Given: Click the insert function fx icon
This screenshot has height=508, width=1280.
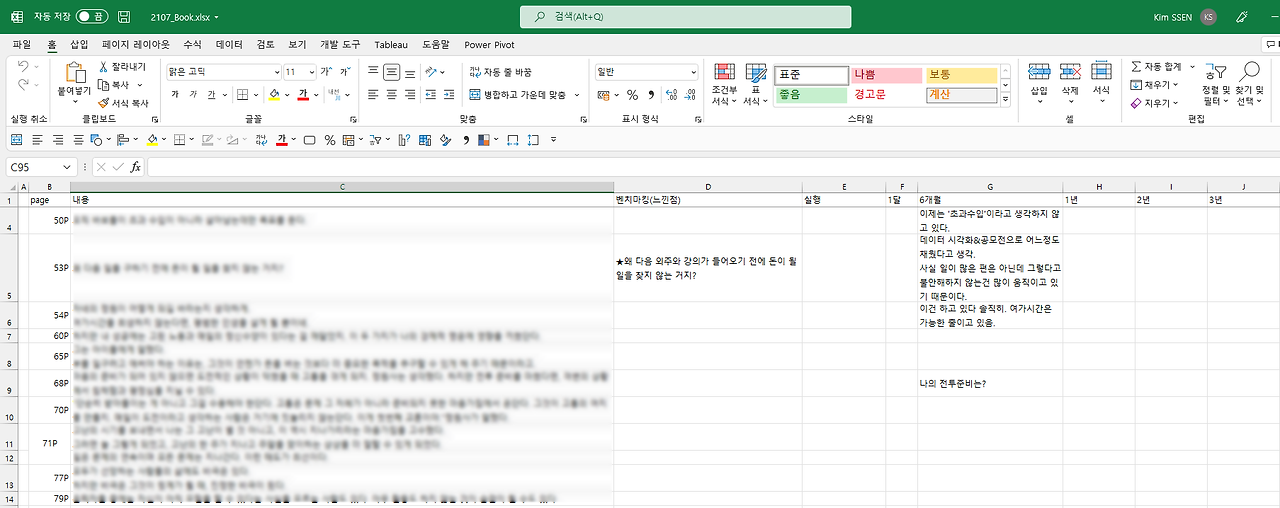Looking at the screenshot, I should pyautogui.click(x=136, y=167).
